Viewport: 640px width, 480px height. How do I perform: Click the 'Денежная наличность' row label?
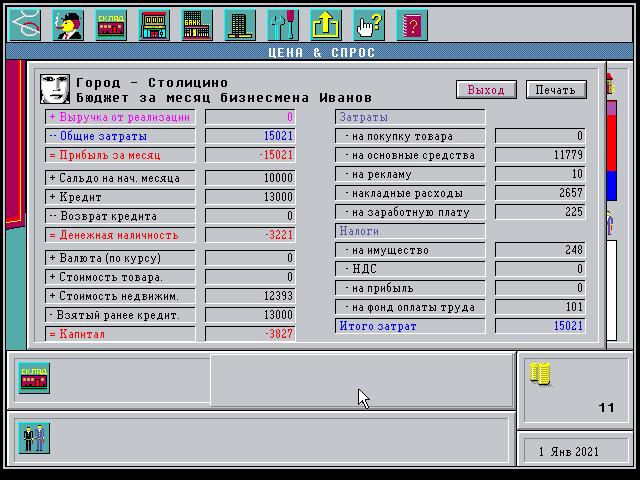120,236
